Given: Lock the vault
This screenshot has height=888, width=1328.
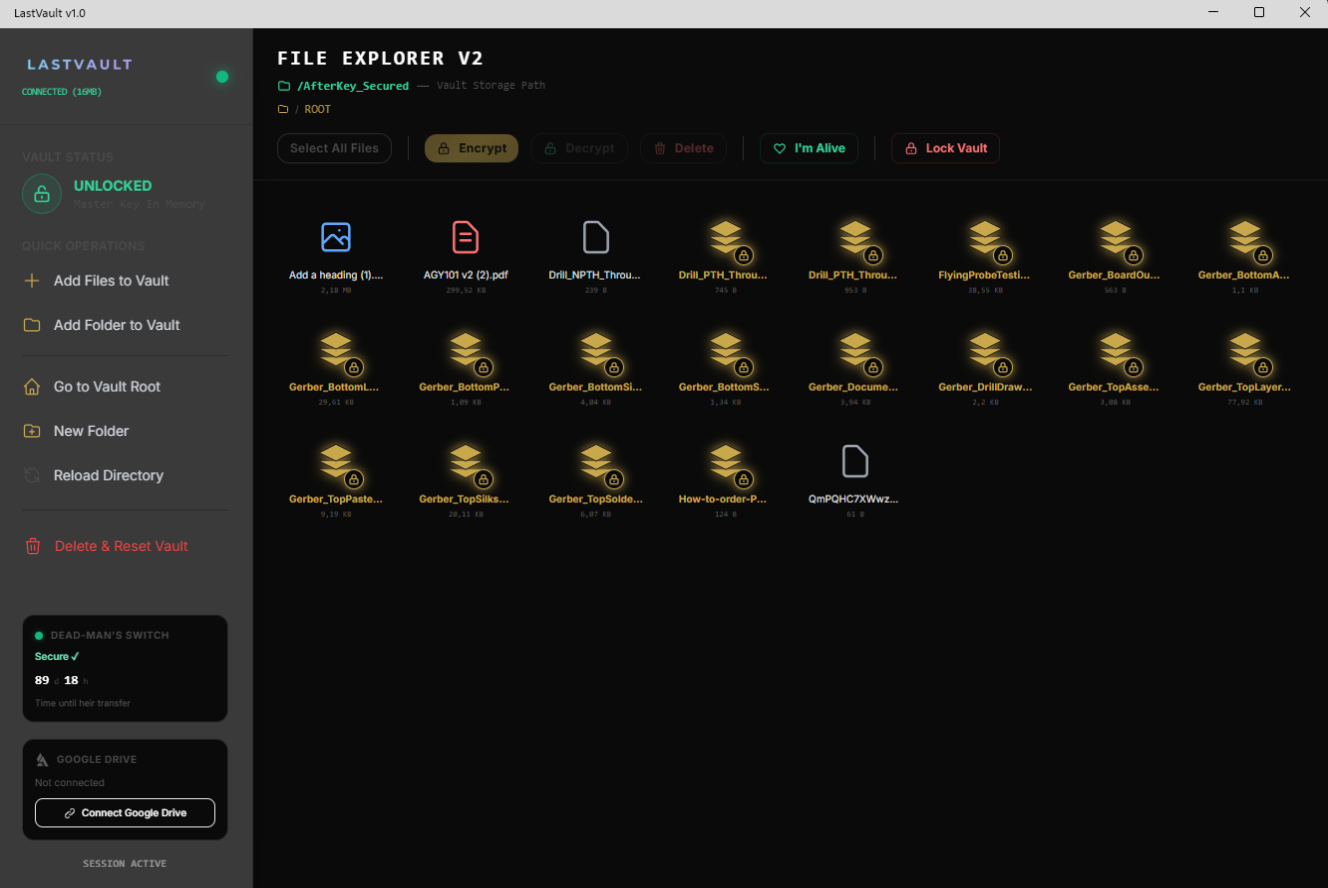Looking at the screenshot, I should (945, 148).
